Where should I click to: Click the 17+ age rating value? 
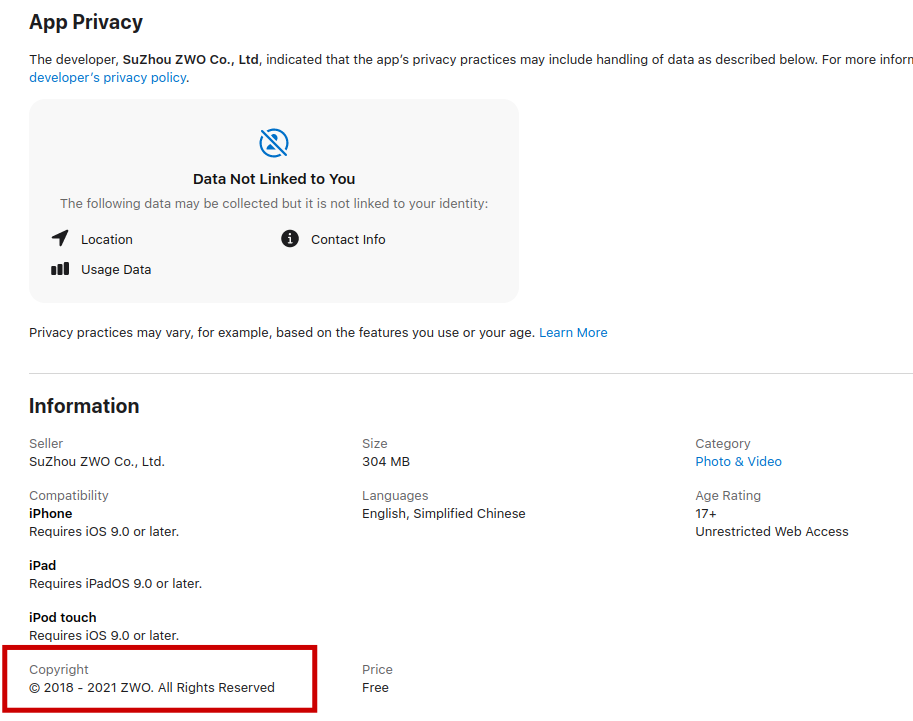[706, 514]
